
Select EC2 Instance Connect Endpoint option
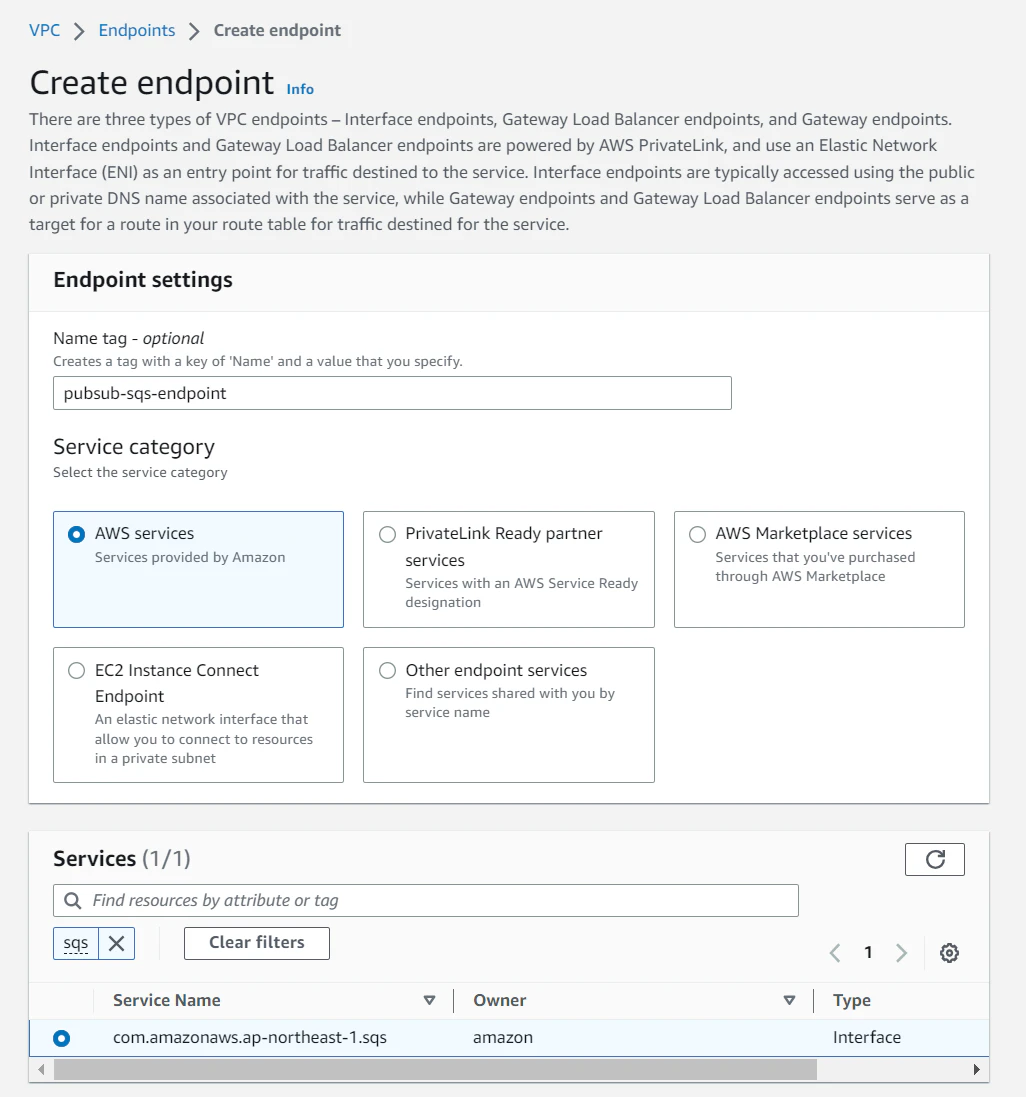click(76, 670)
